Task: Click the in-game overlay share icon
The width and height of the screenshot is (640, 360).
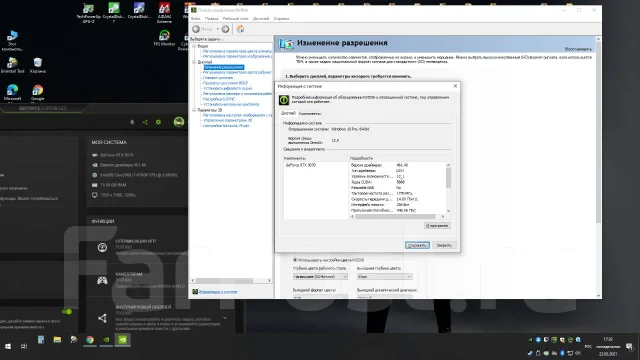Action: [102, 318]
